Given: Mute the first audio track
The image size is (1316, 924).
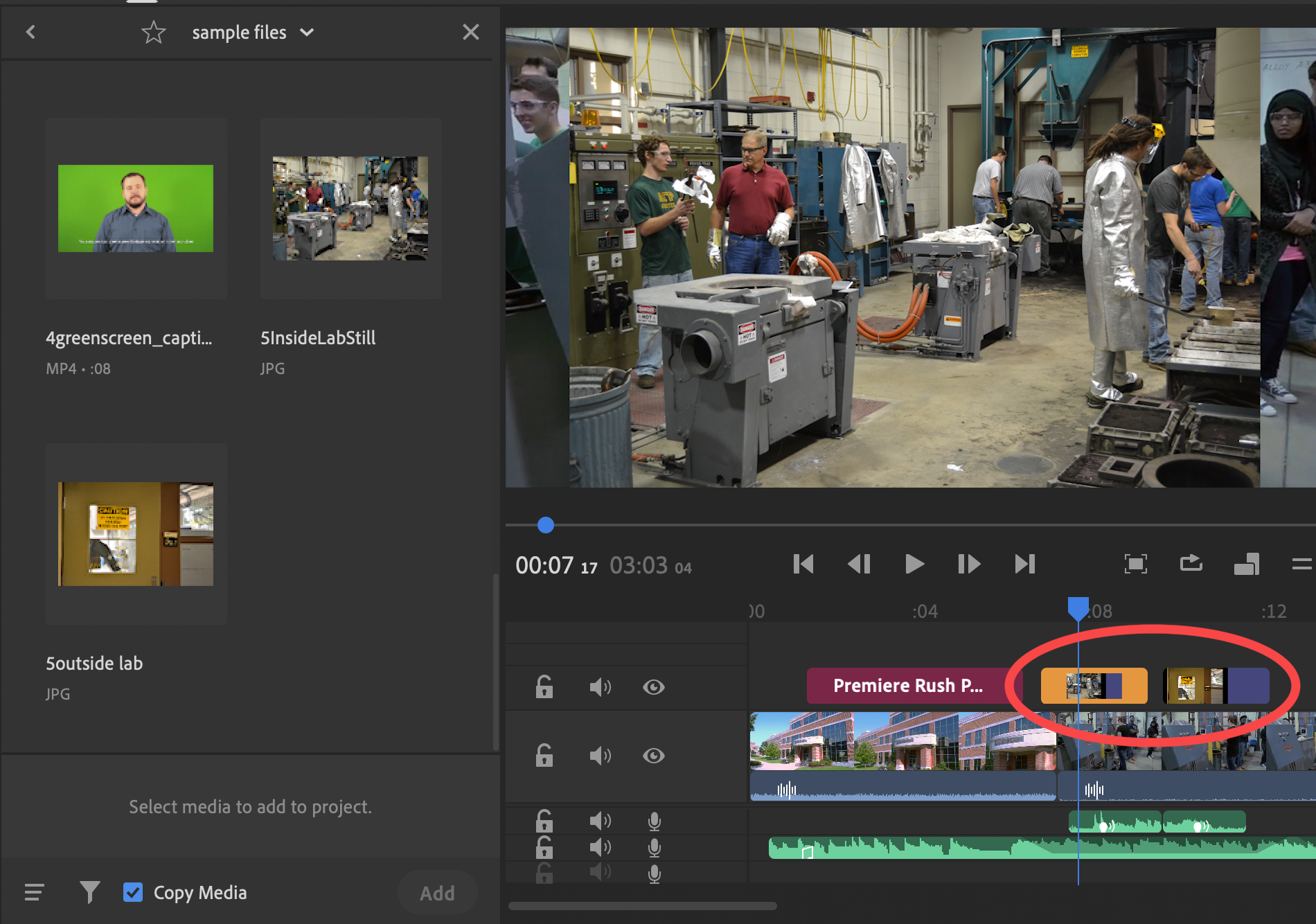Looking at the screenshot, I should click(600, 821).
